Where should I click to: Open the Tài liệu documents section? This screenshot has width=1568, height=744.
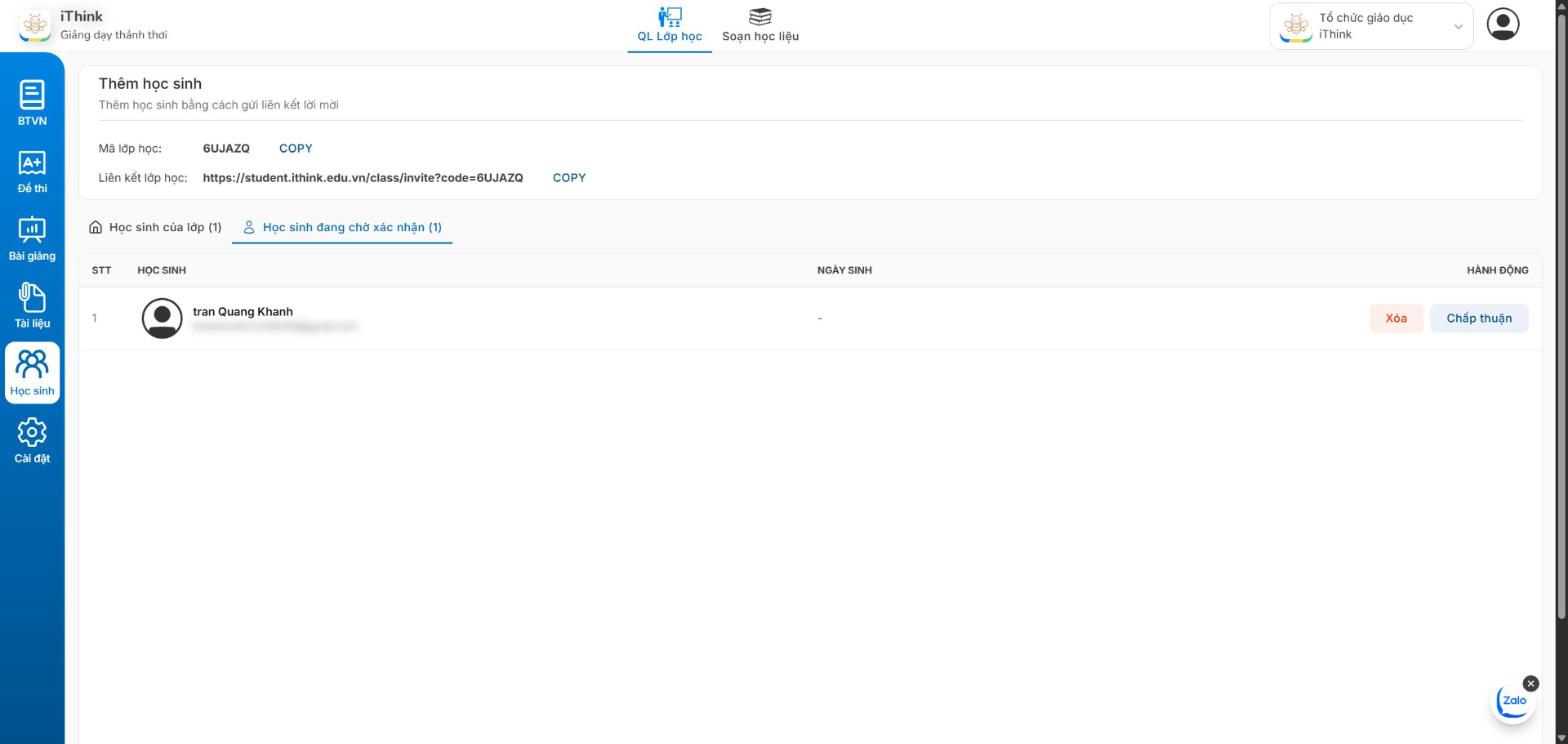(x=32, y=306)
